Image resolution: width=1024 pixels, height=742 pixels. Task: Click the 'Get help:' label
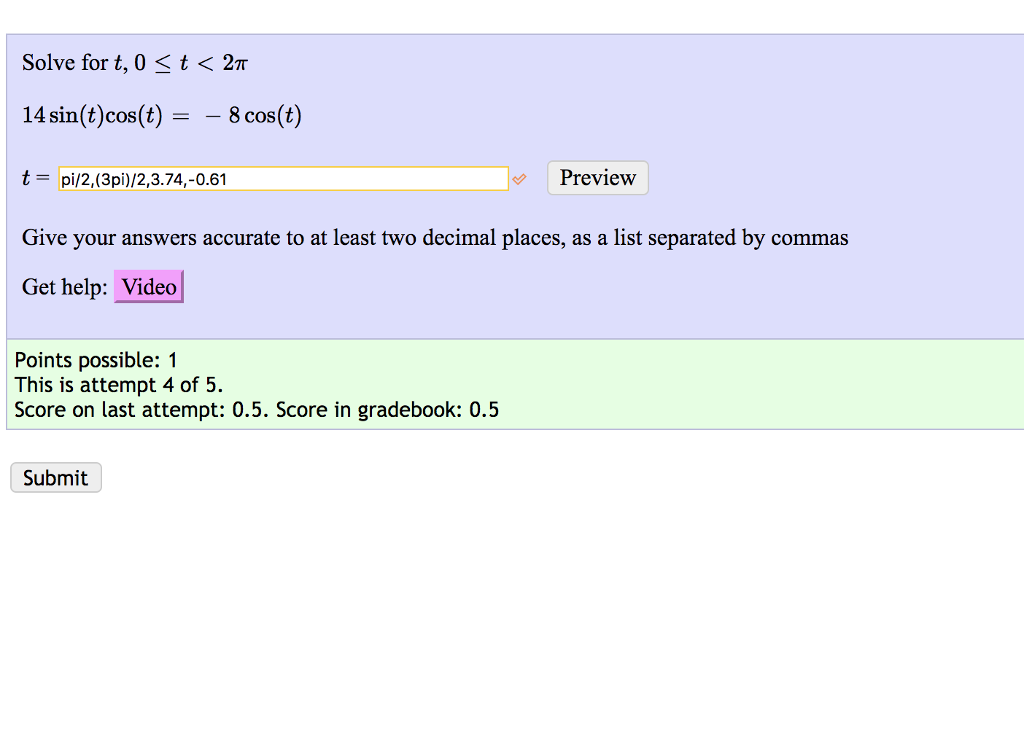coord(62,287)
